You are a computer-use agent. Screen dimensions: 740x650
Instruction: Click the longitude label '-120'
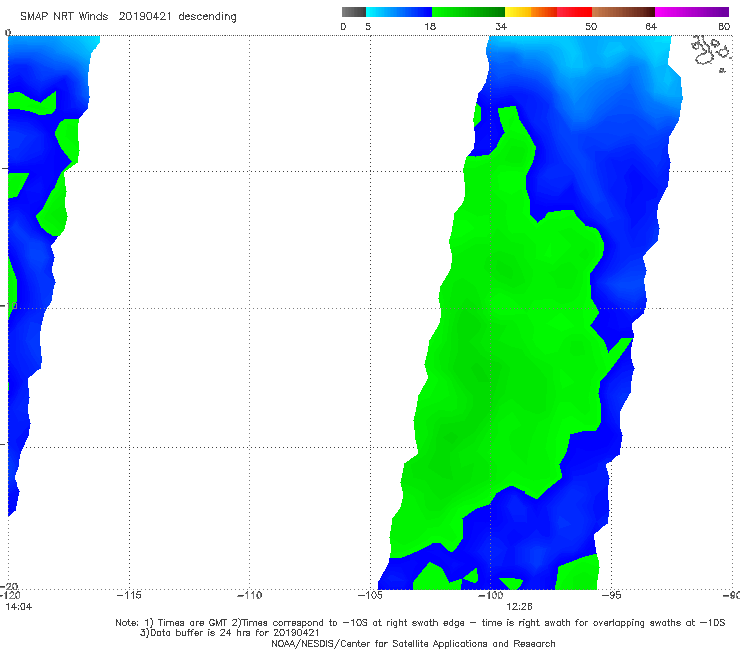coord(10,595)
